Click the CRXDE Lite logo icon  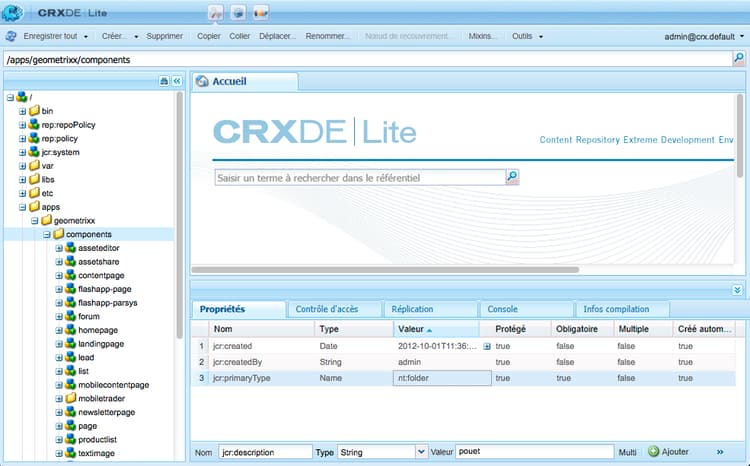point(12,12)
